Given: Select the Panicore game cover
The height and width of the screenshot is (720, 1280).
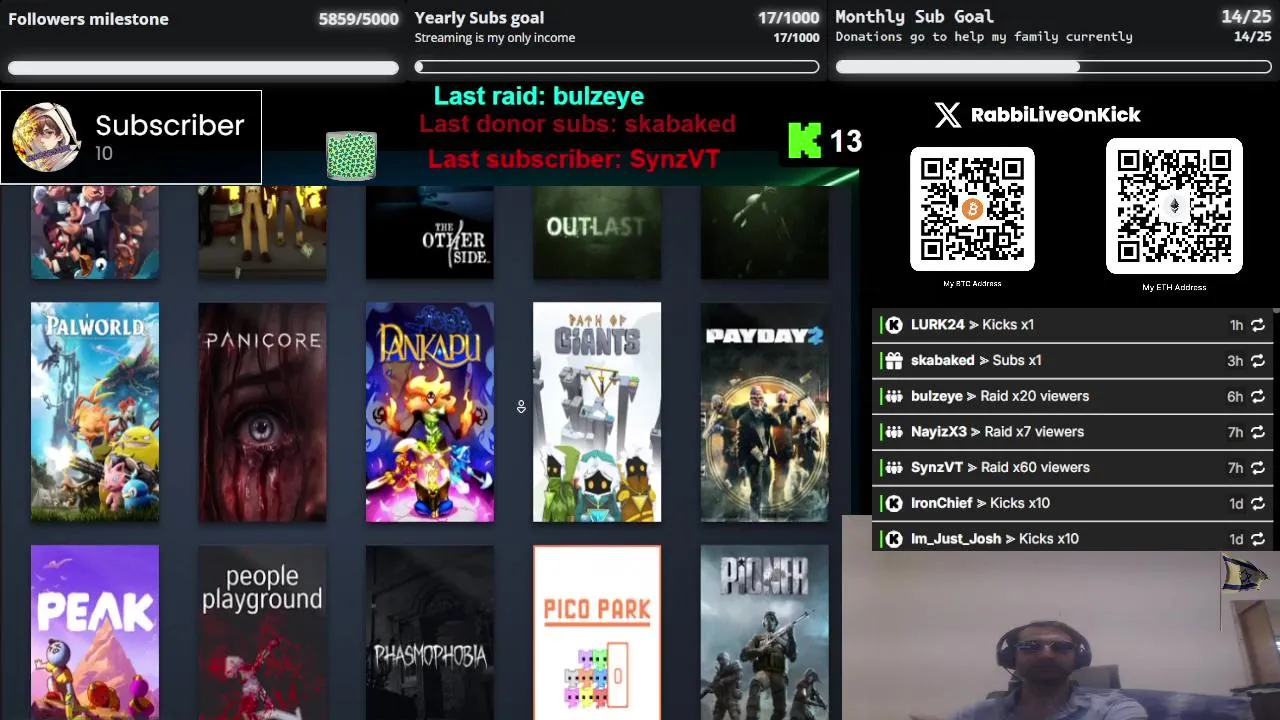Looking at the screenshot, I should pyautogui.click(x=262, y=412).
